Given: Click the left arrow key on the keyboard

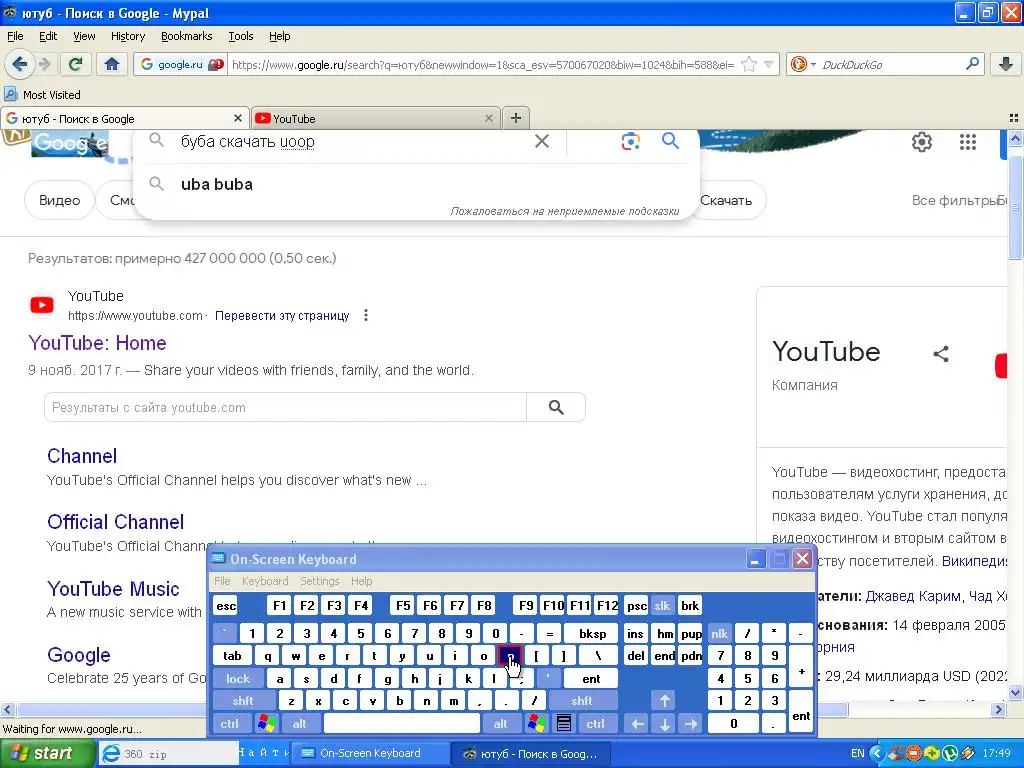Looking at the screenshot, I should [x=637, y=724].
